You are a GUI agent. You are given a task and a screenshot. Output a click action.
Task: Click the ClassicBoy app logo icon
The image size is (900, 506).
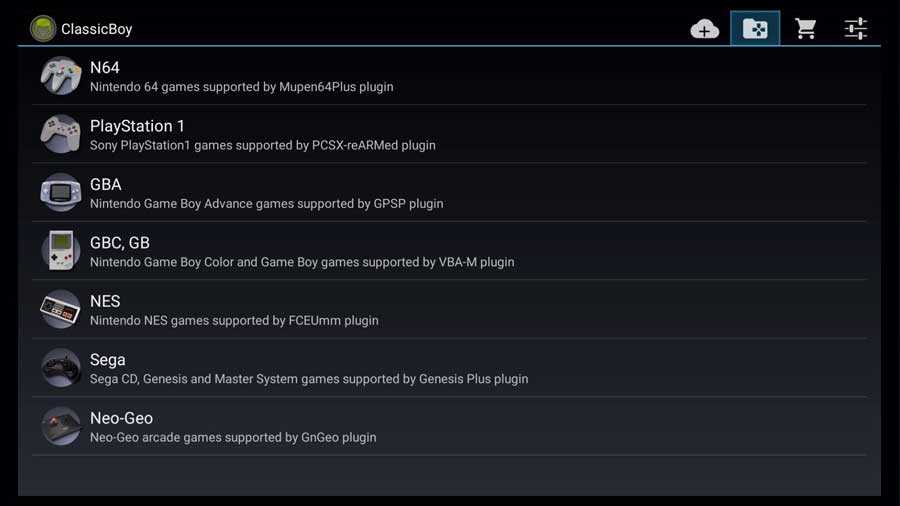[43, 28]
